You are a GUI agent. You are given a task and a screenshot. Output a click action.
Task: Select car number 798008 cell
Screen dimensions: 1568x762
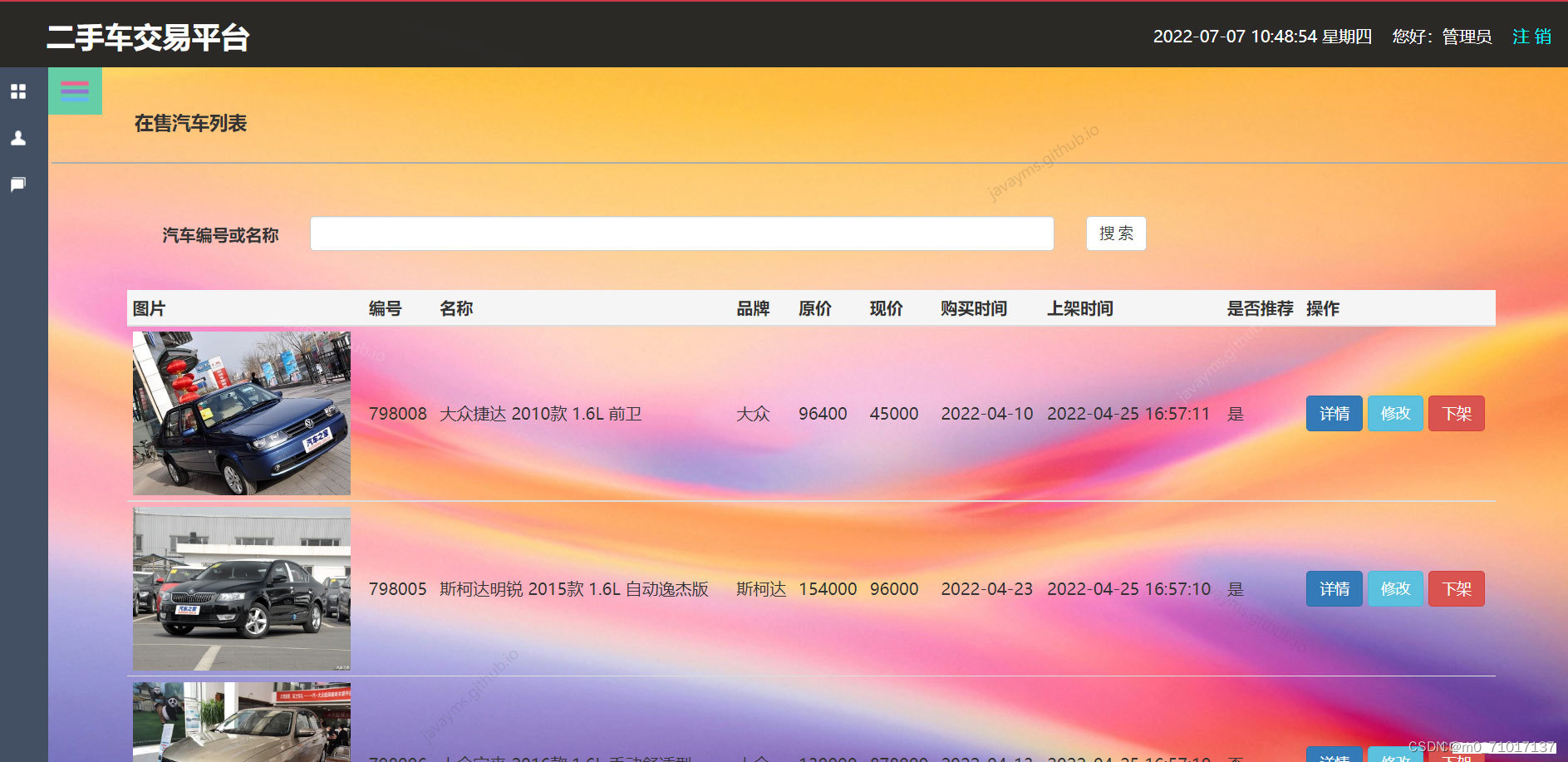click(x=398, y=414)
